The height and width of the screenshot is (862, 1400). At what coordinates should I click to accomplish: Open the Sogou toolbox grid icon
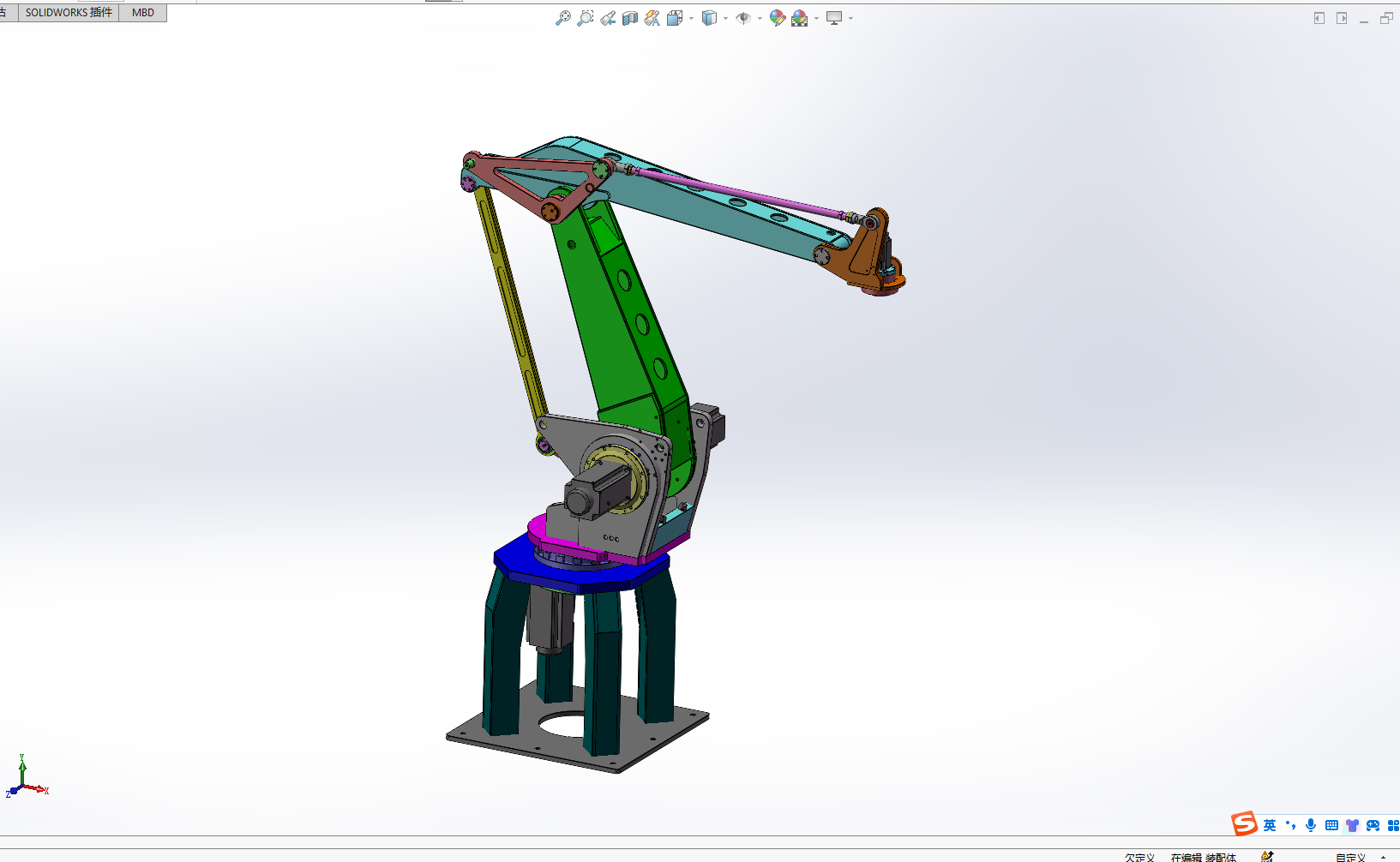click(x=1393, y=825)
